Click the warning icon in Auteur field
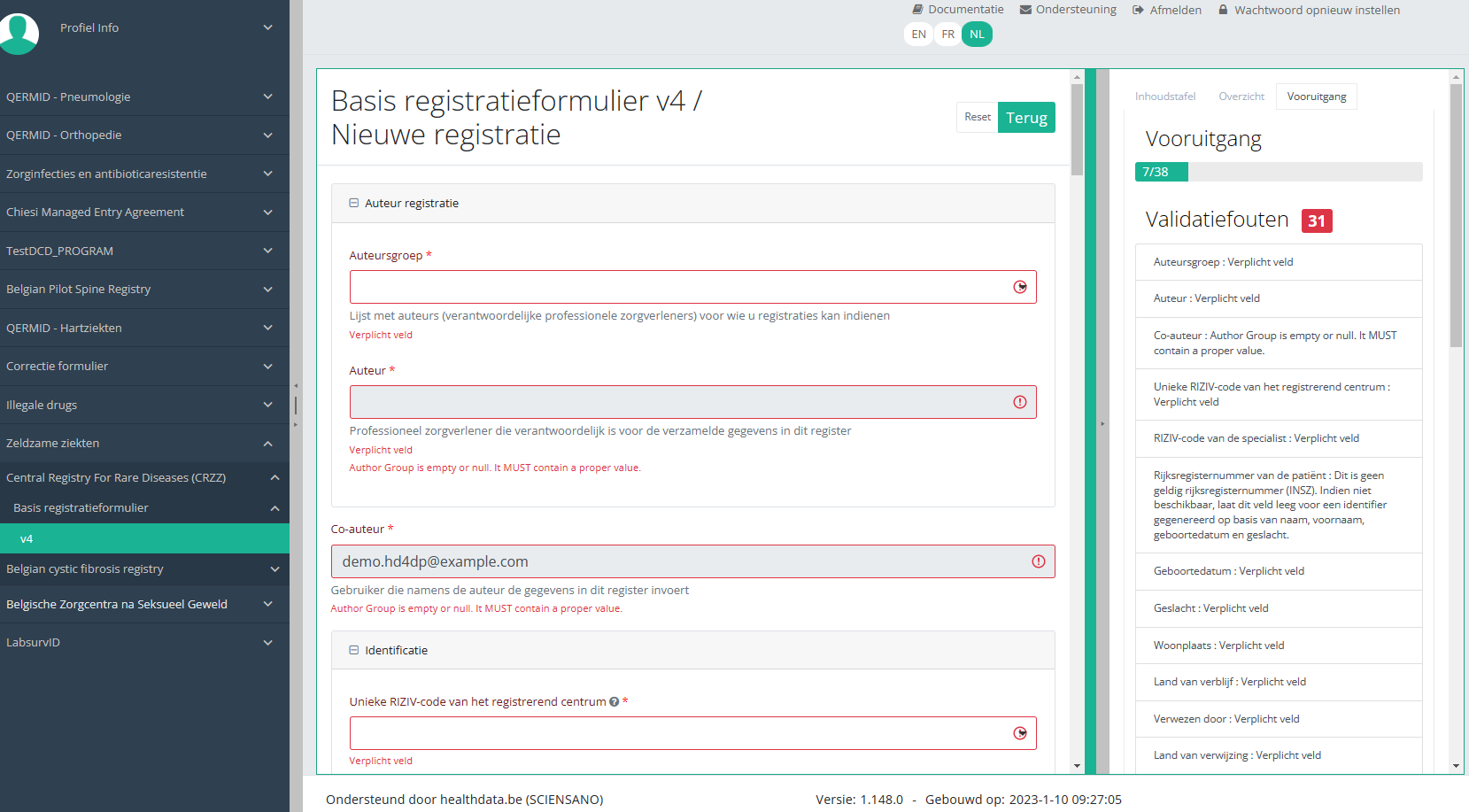 (1019, 402)
